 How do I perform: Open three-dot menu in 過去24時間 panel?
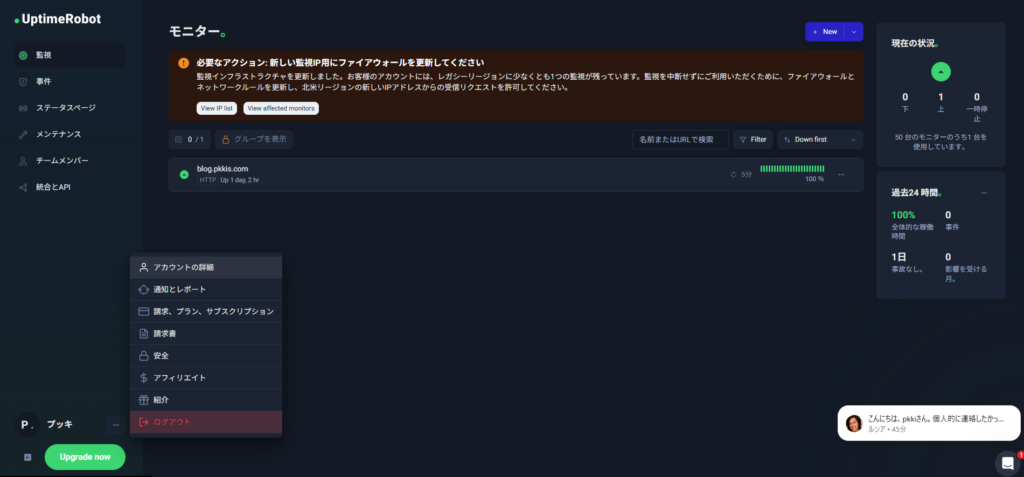[x=984, y=193]
